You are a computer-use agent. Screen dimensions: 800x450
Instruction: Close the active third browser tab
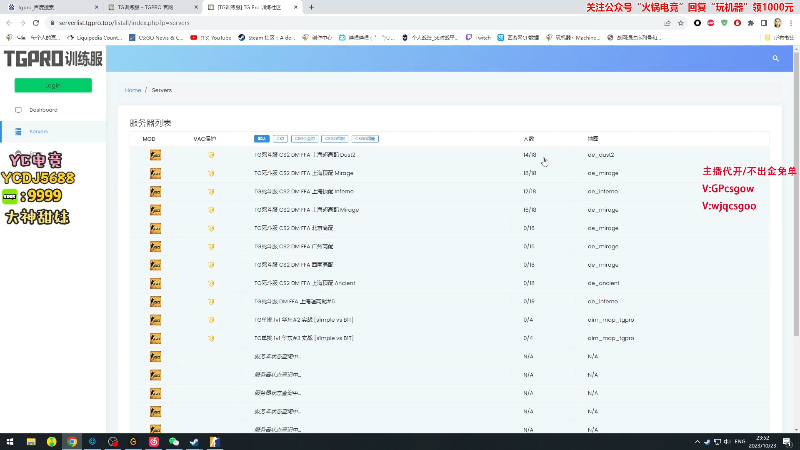pos(295,7)
